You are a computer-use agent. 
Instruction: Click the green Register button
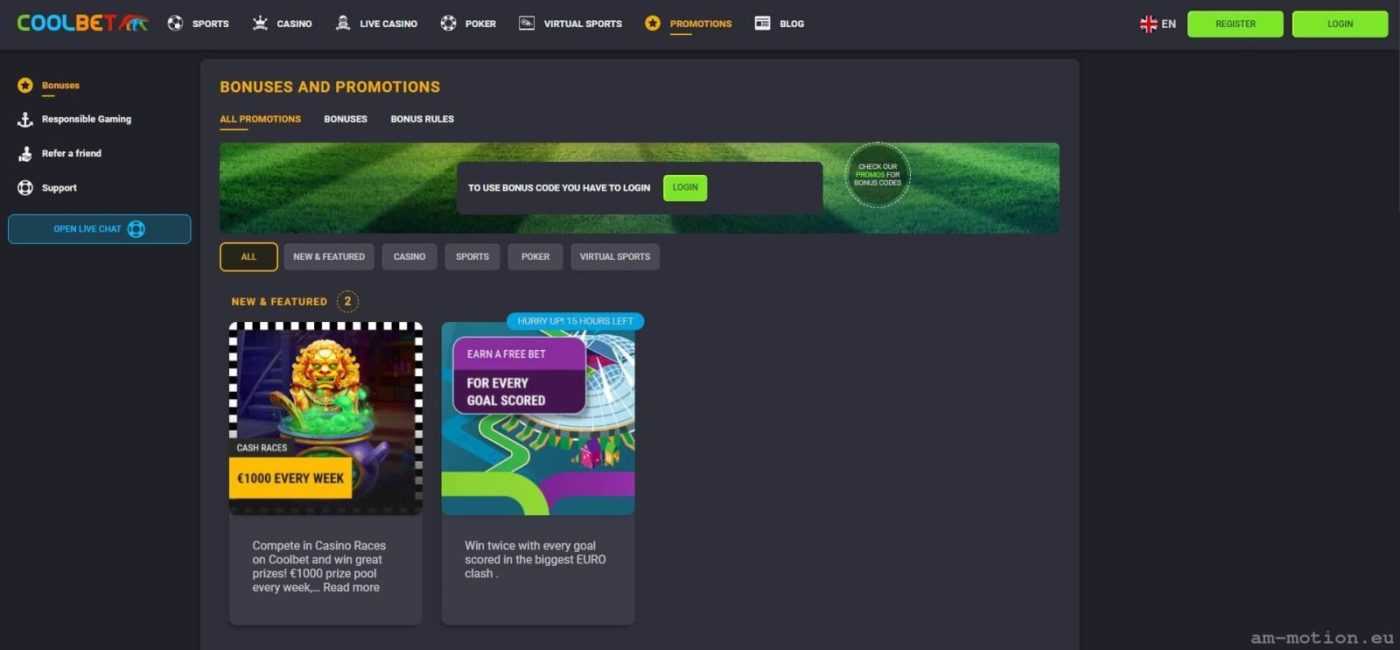[1235, 24]
